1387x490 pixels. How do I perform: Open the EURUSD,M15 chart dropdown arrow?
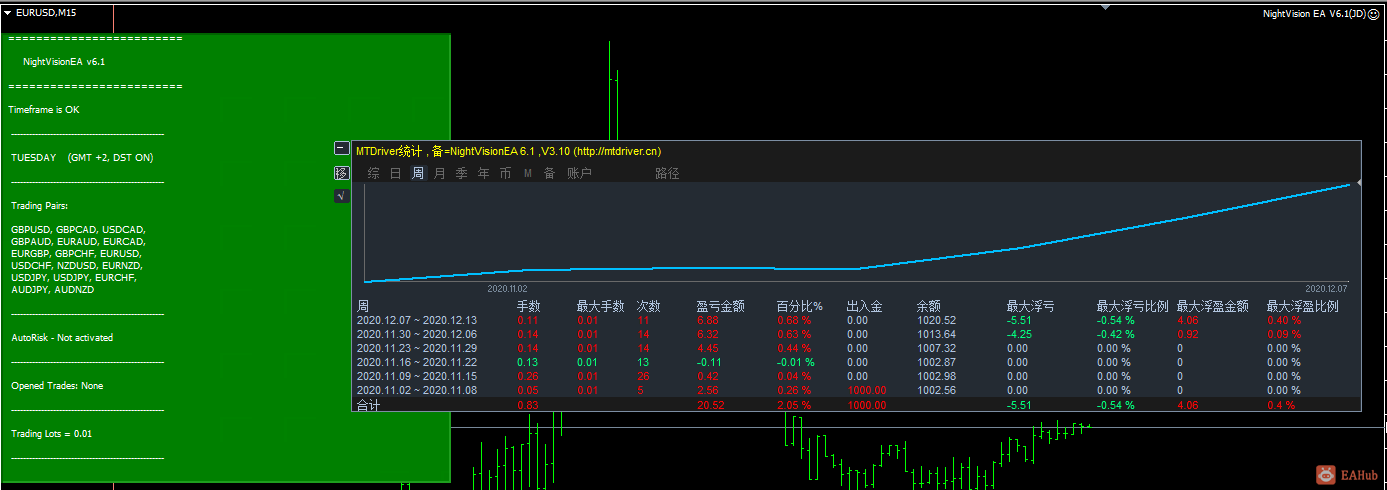coord(7,13)
